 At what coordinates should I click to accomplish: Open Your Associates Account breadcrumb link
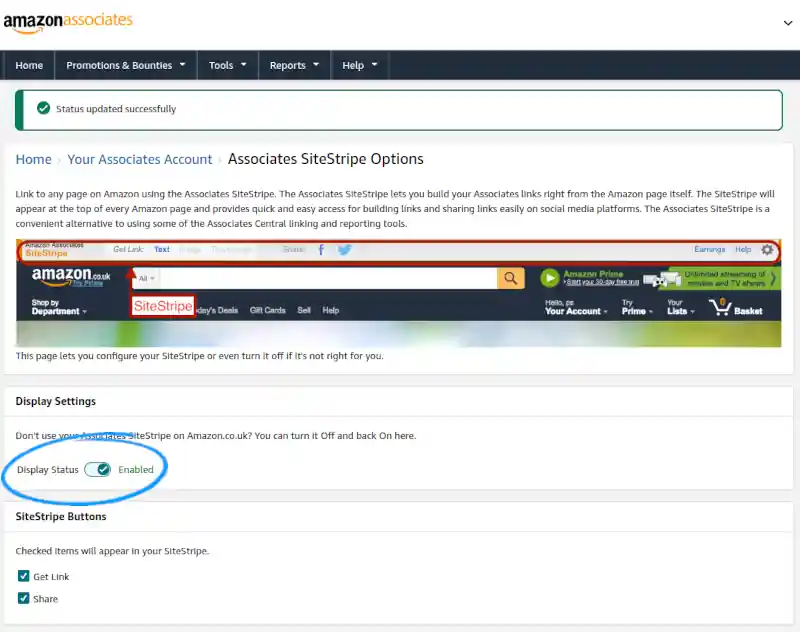click(x=139, y=159)
